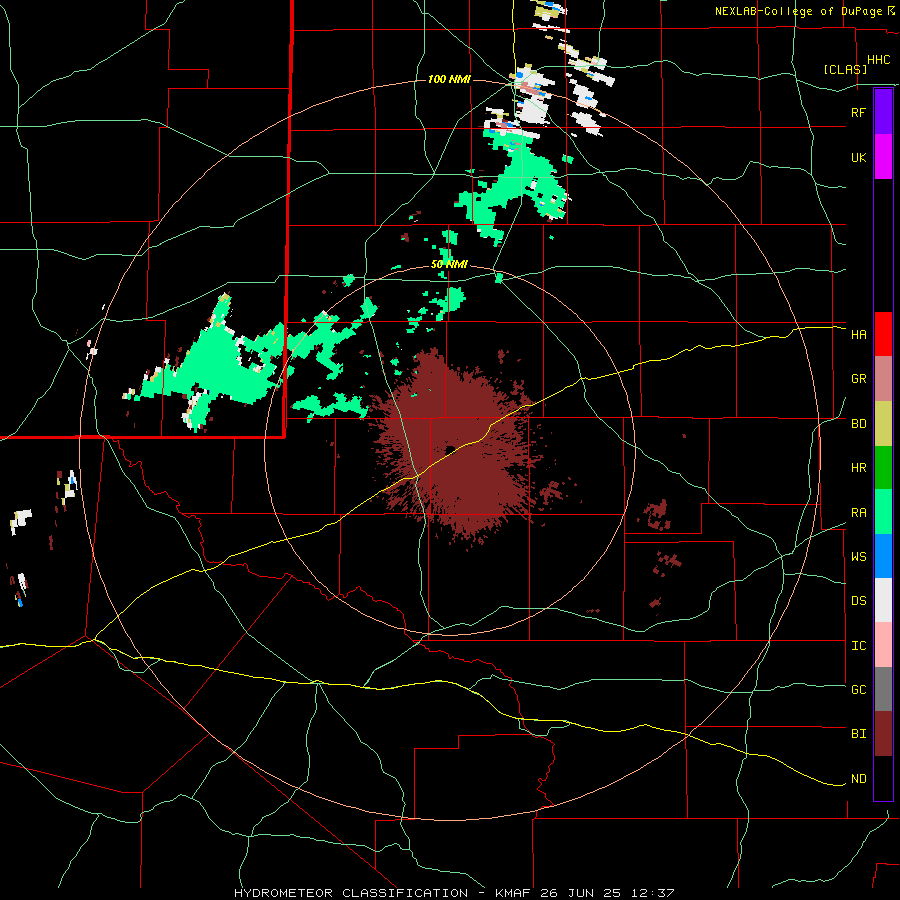Click the GC legend label
Screen dimensions: 900x900
tap(858, 690)
